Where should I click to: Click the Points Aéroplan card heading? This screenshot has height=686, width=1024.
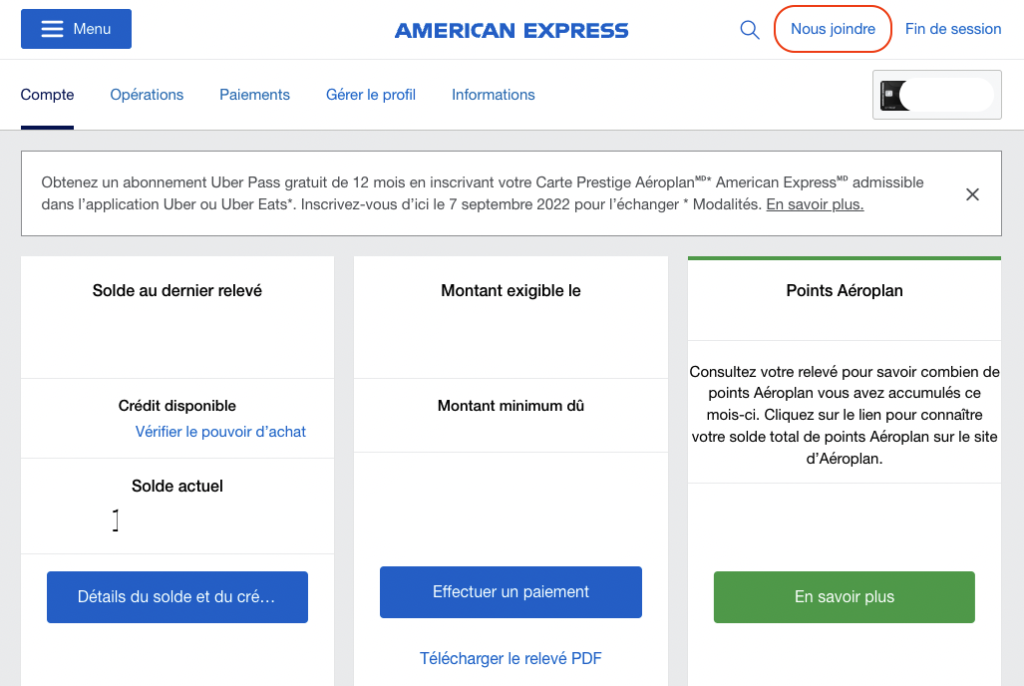(843, 290)
